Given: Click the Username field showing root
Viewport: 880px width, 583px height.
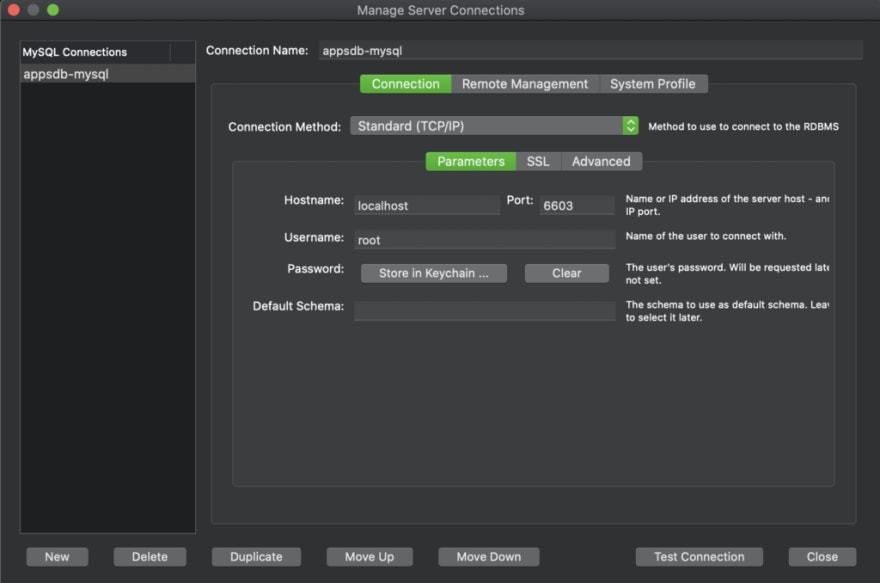Looking at the screenshot, I should (485, 240).
